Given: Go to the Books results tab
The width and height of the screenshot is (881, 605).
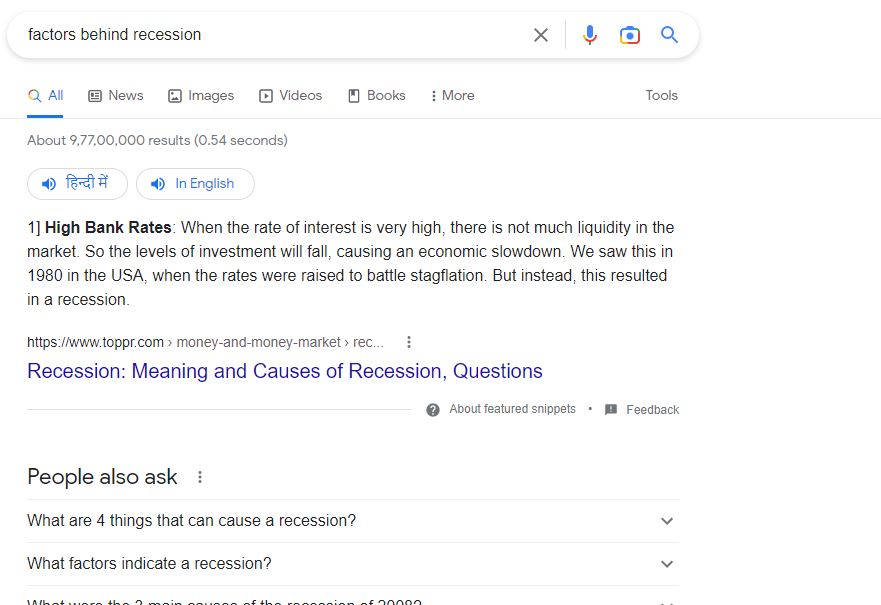Looking at the screenshot, I should pyautogui.click(x=377, y=96).
